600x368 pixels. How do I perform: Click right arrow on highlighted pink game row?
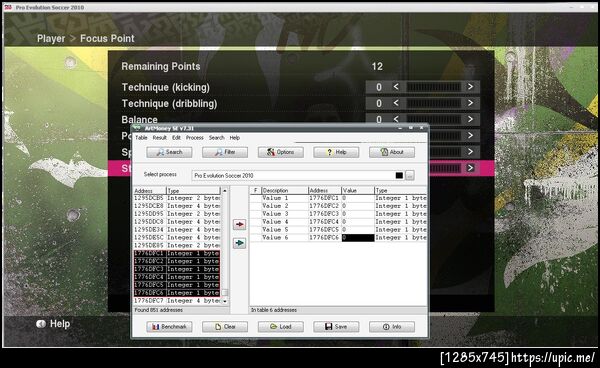point(470,168)
